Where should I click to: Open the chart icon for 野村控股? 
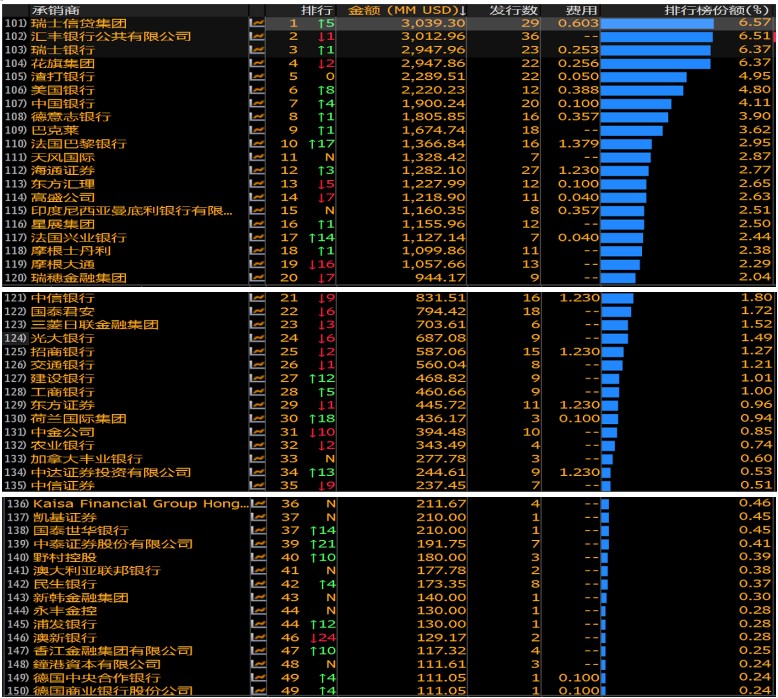point(258,557)
